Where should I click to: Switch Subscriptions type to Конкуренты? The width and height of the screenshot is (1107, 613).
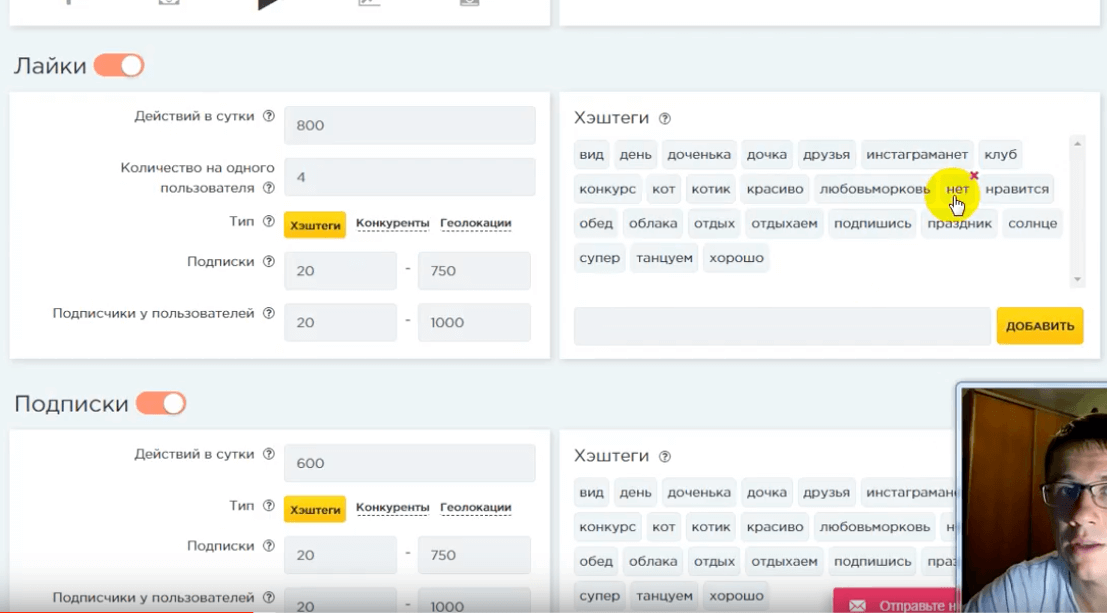coord(392,508)
